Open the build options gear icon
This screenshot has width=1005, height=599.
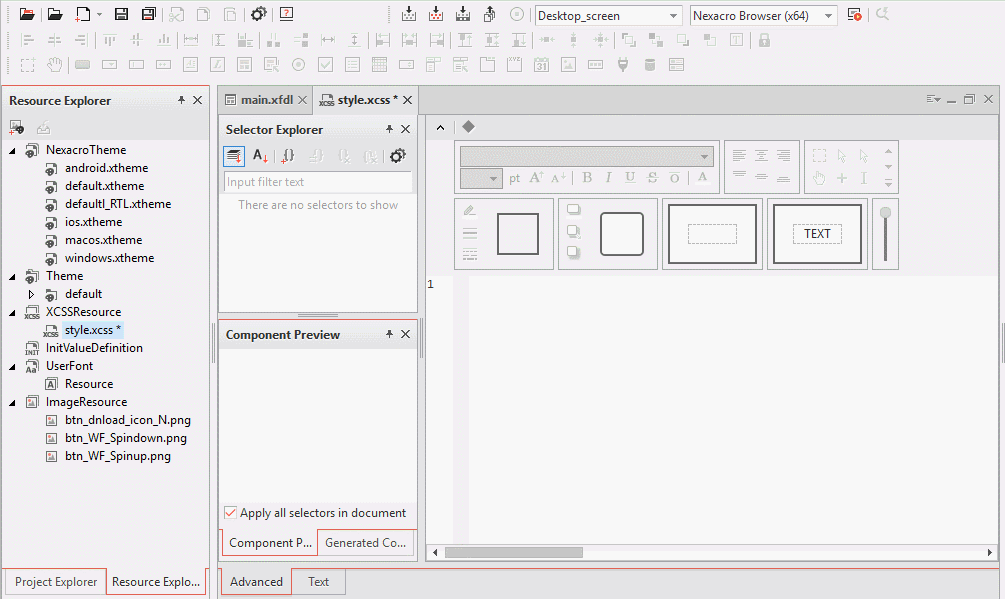click(259, 14)
